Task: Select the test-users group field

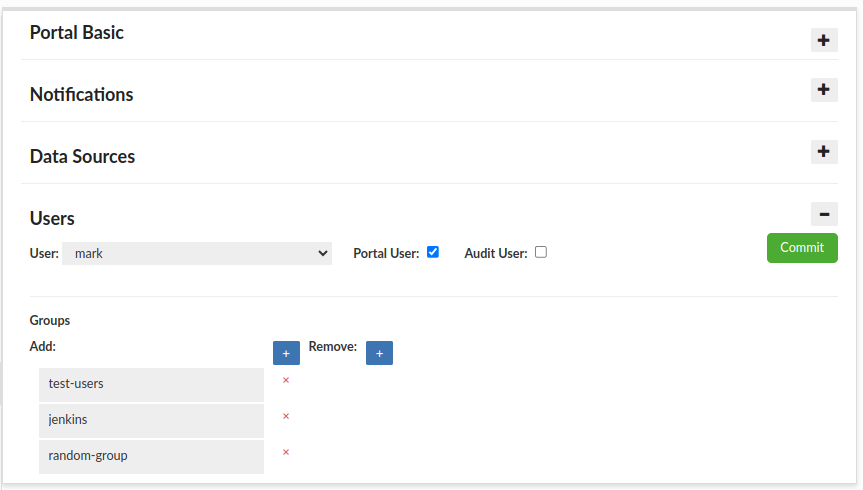Action: tap(151, 384)
